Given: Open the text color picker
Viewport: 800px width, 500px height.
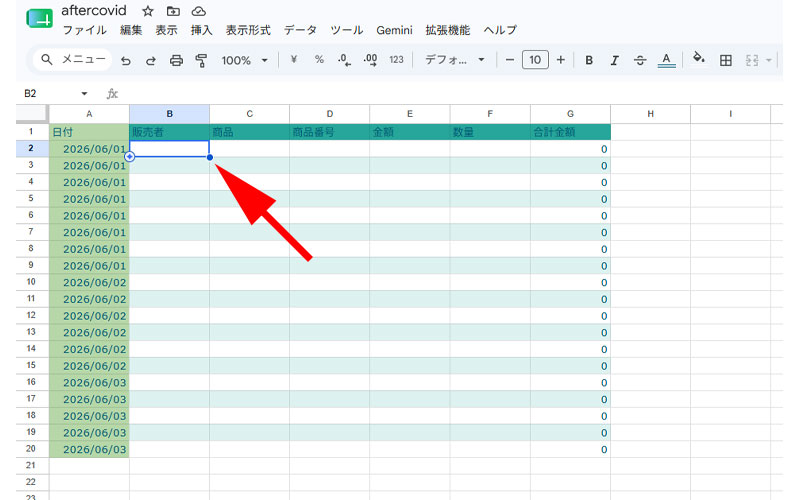Looking at the screenshot, I should [666, 60].
